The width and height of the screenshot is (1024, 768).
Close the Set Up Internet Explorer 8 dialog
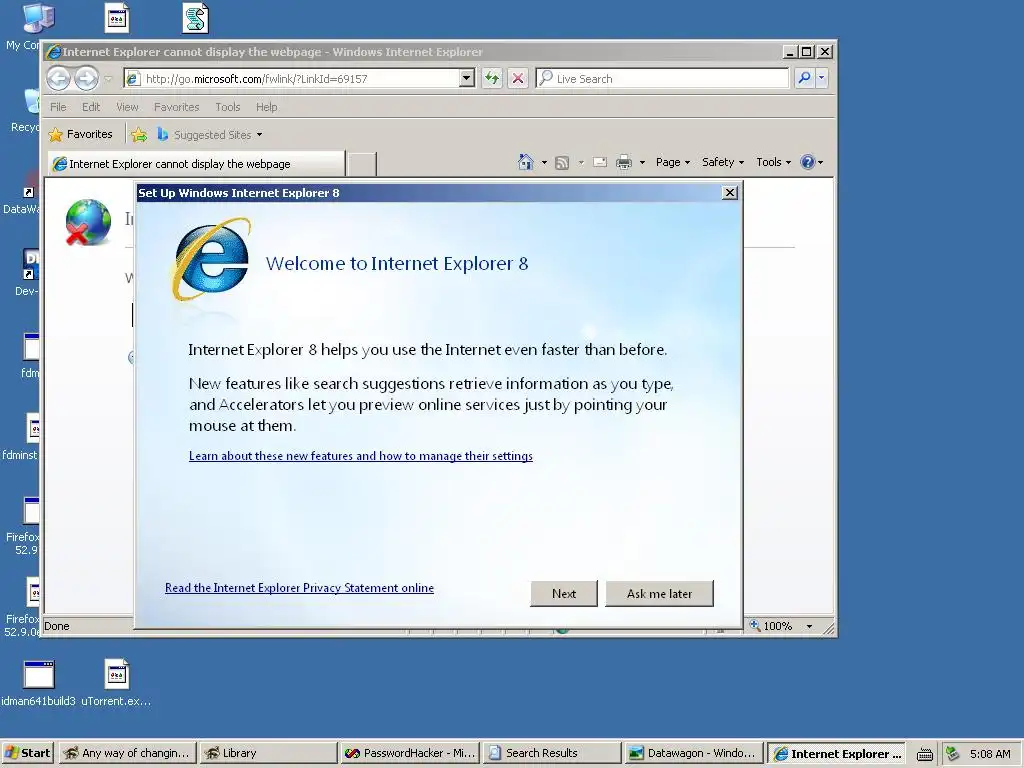[x=729, y=193]
